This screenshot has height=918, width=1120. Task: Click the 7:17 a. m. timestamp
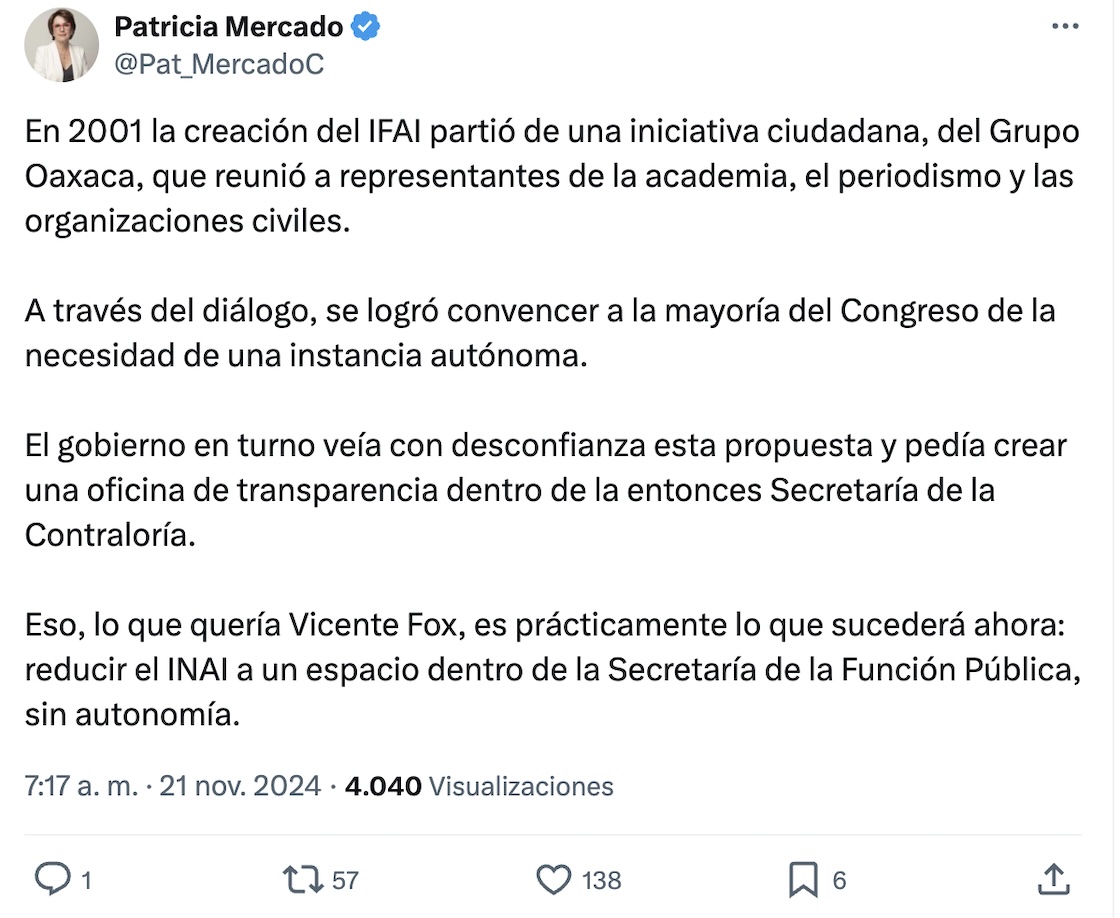81,786
